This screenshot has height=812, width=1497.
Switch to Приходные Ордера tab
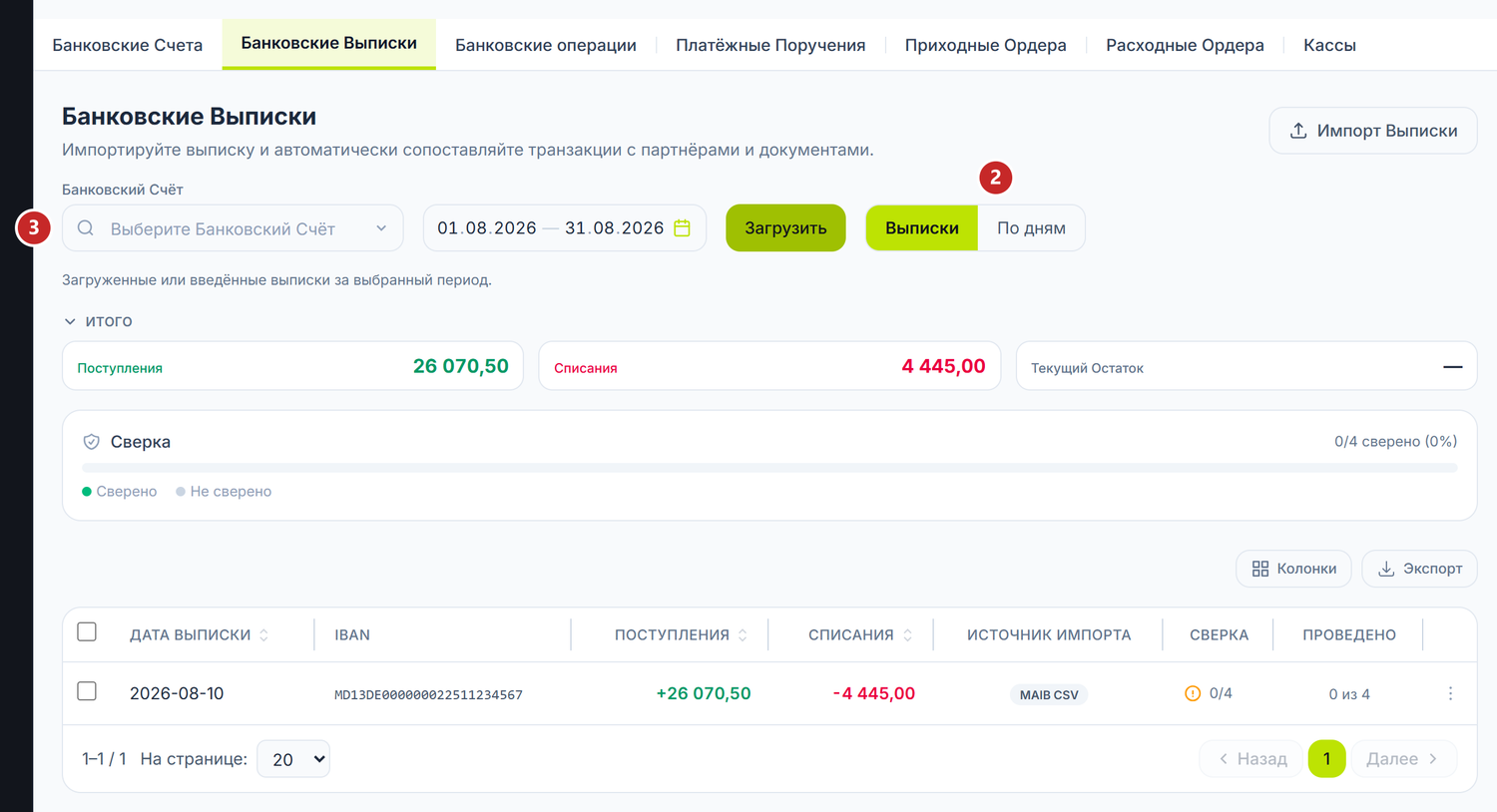pyautogui.click(x=986, y=45)
